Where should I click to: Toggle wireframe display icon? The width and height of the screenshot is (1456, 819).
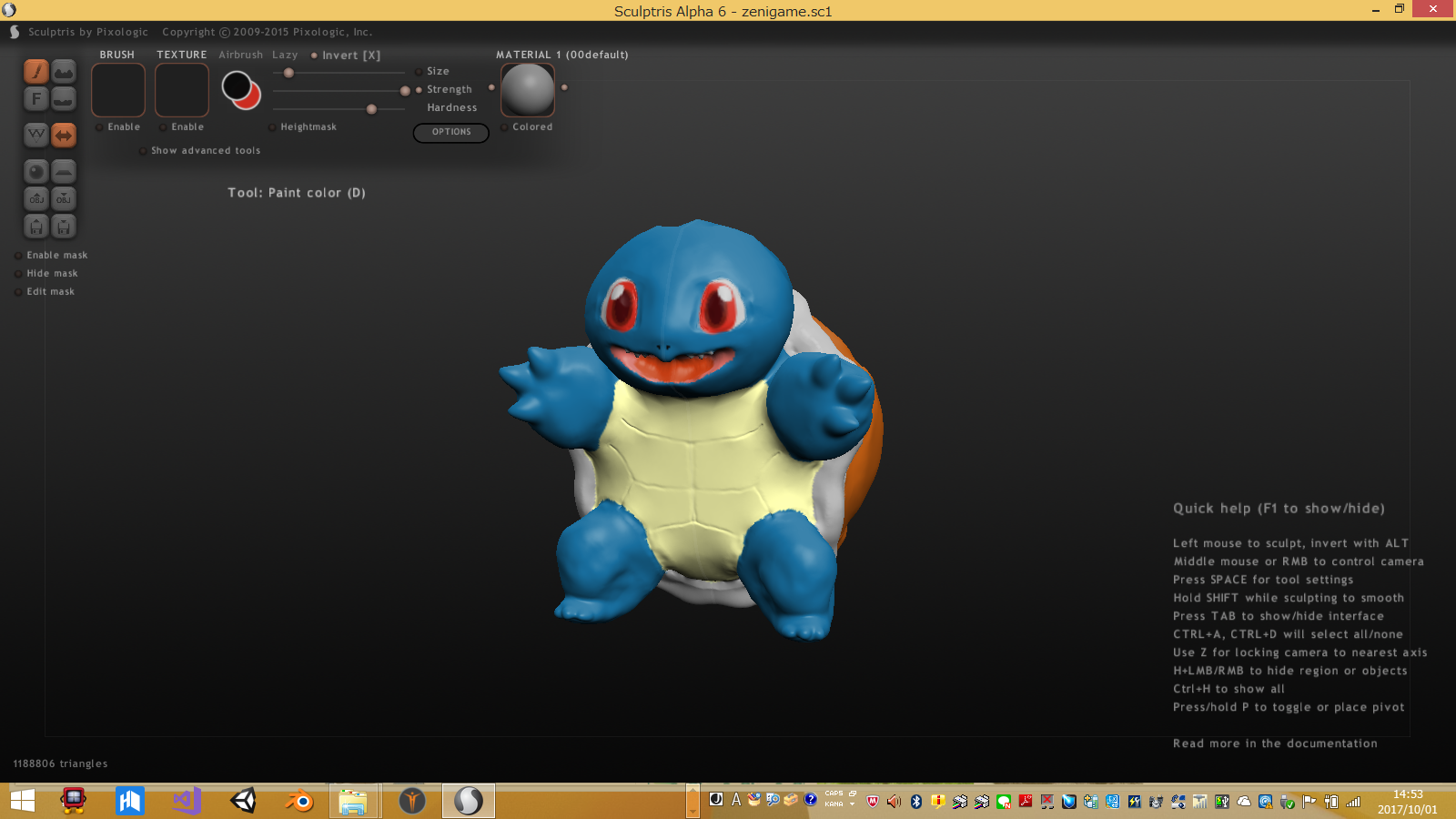pos(35,135)
